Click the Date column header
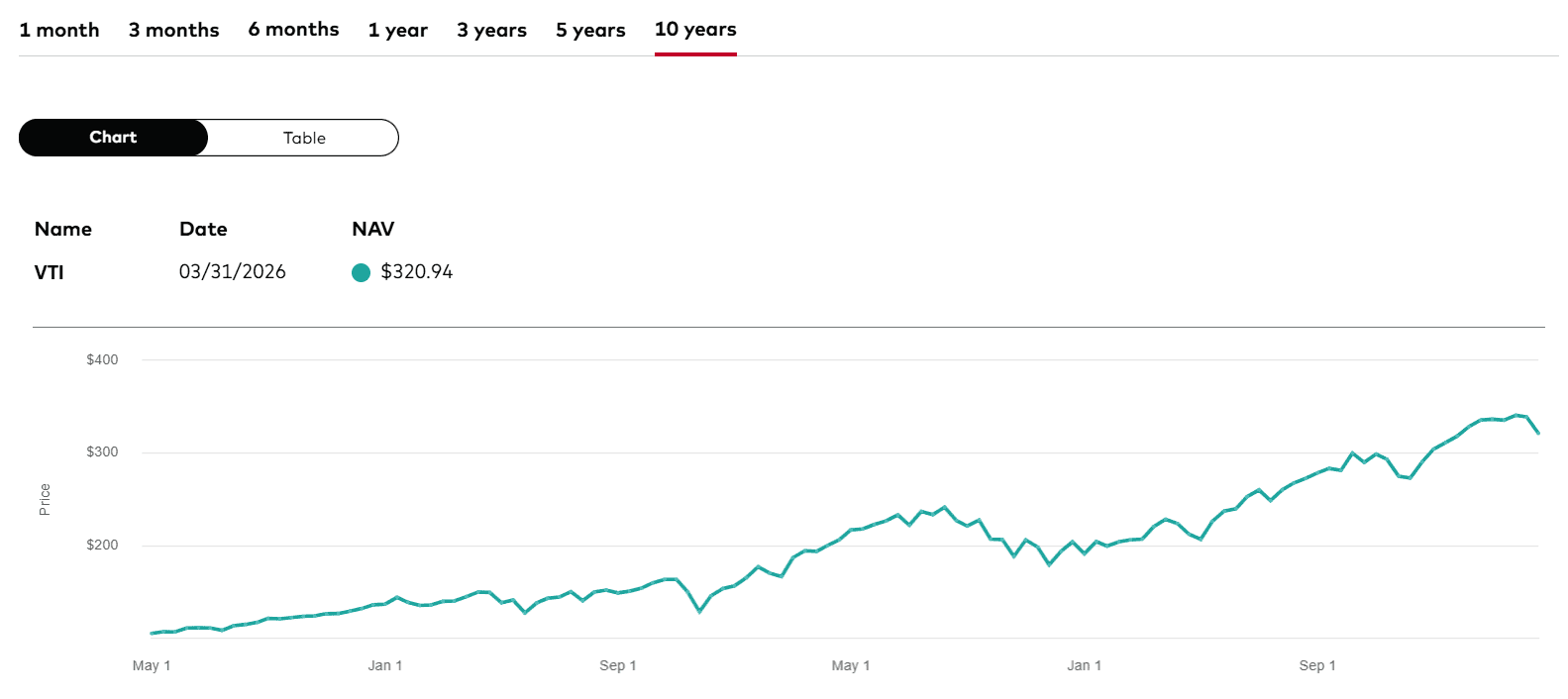This screenshot has height=699, width=1568. tap(203, 229)
